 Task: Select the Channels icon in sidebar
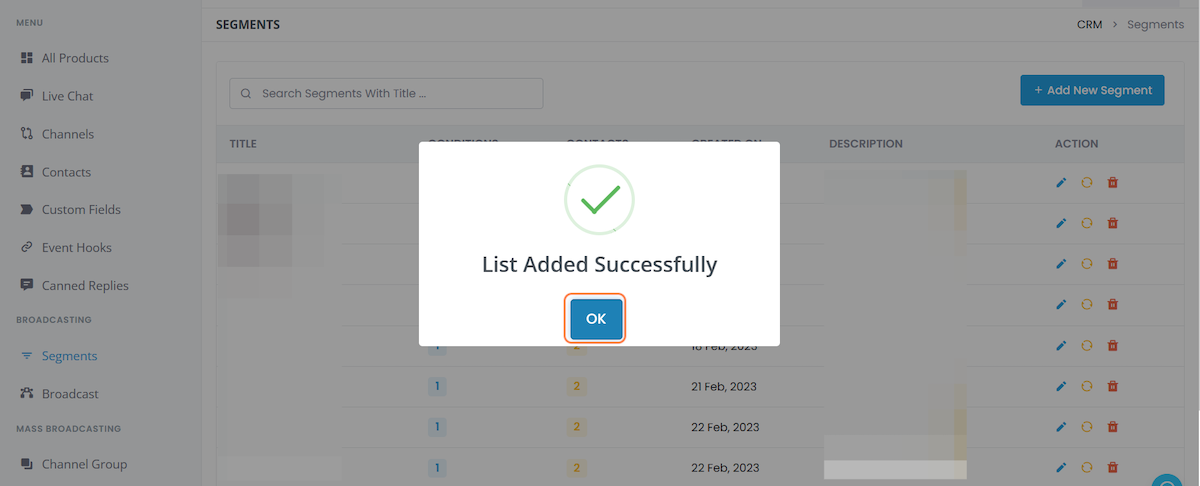pos(27,134)
